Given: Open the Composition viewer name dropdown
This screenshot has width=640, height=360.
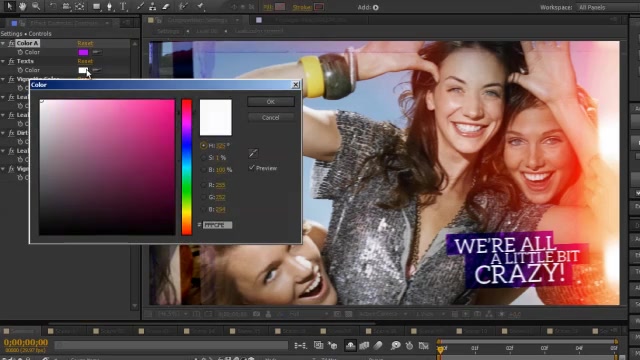Looking at the screenshot, I should (x=237, y=20).
